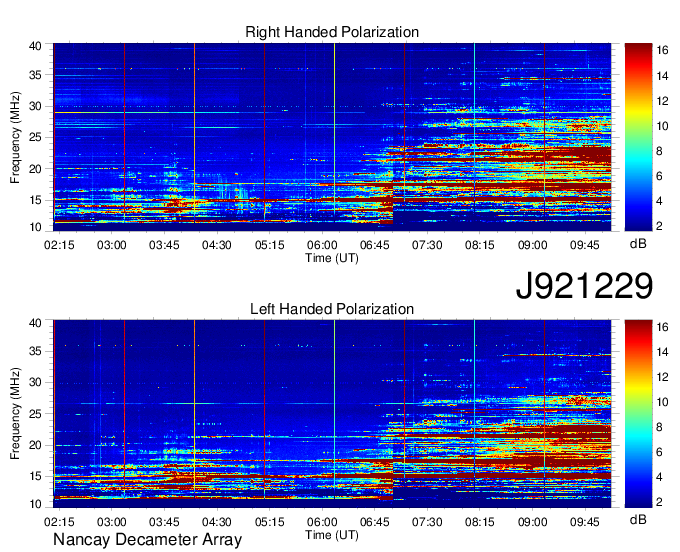
Task: Click the 12 dB label on top color bar
Action: pyautogui.click(x=662, y=101)
